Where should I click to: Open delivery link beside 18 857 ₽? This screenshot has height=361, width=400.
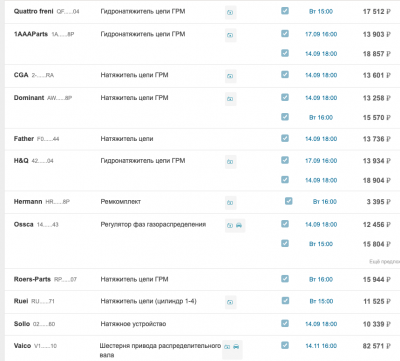(x=321, y=54)
